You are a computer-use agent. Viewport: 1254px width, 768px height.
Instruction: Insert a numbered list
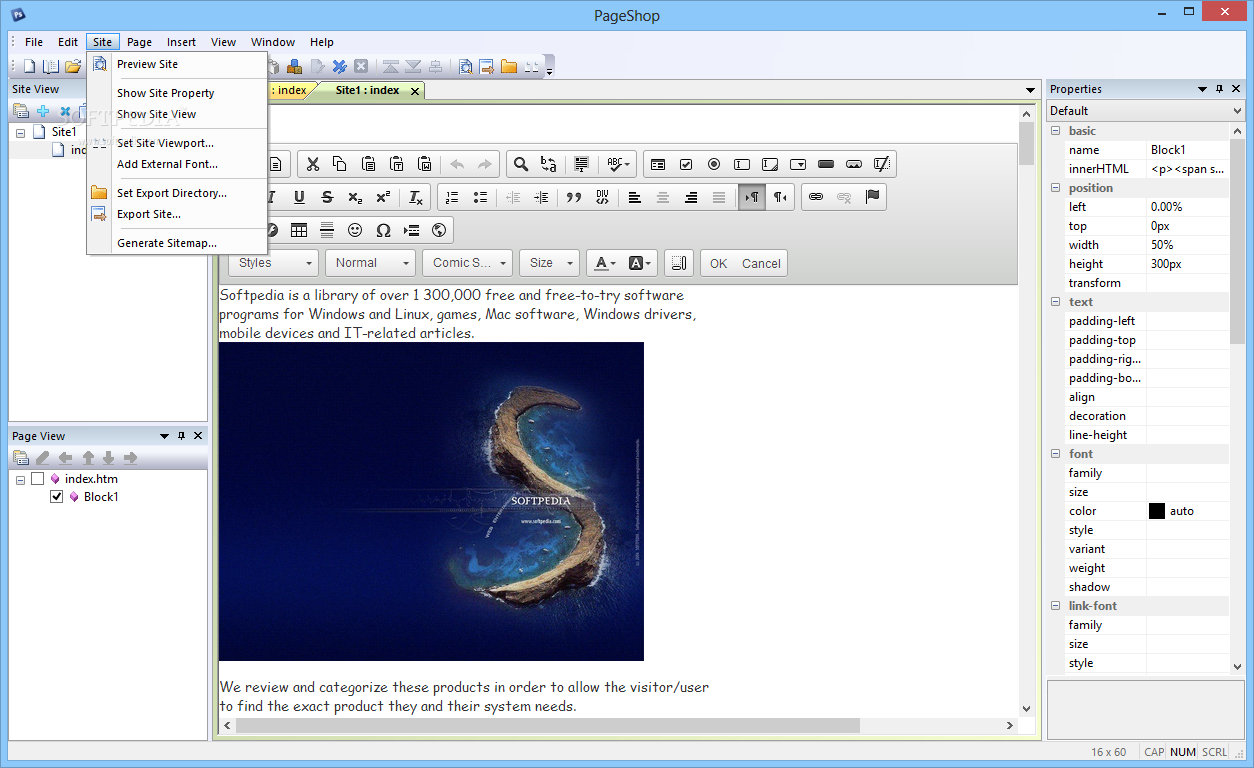[452, 197]
